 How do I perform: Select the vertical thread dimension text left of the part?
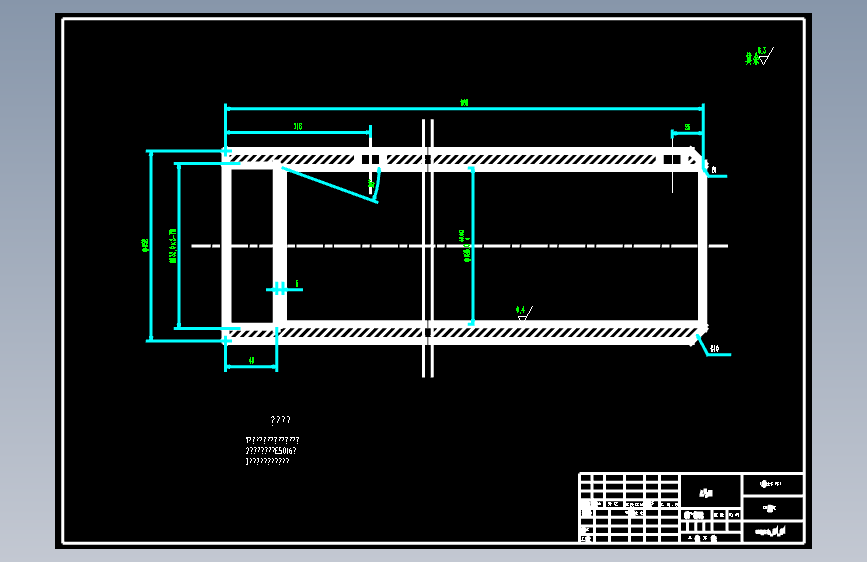tap(173, 246)
